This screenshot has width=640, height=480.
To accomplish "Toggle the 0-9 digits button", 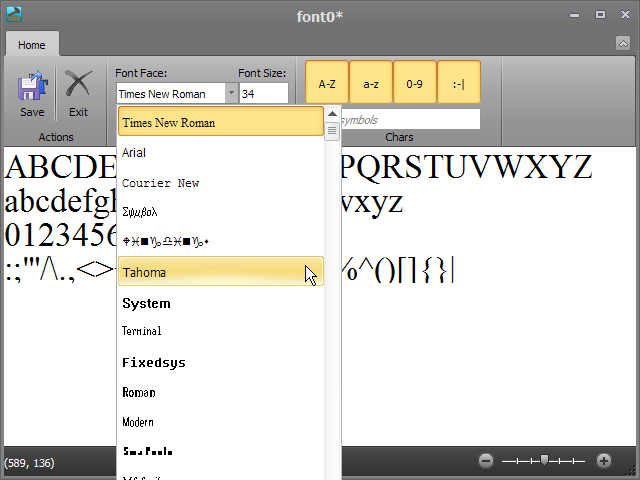I will pyautogui.click(x=415, y=84).
